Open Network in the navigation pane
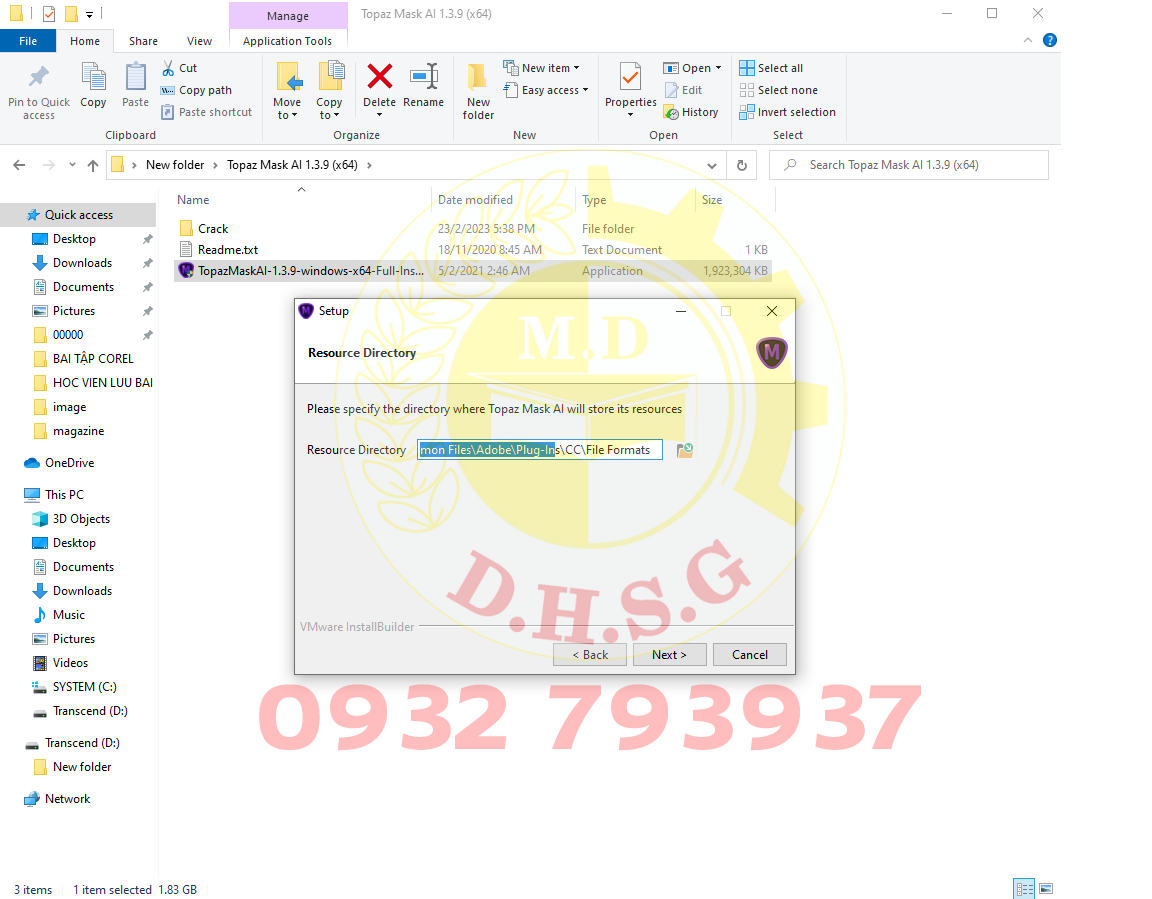Image resolution: width=1152 pixels, height=899 pixels. [68, 799]
